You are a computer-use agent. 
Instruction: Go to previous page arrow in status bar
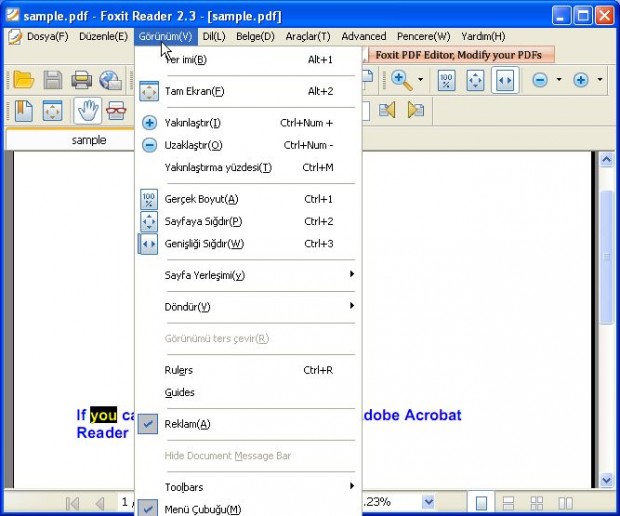100,503
